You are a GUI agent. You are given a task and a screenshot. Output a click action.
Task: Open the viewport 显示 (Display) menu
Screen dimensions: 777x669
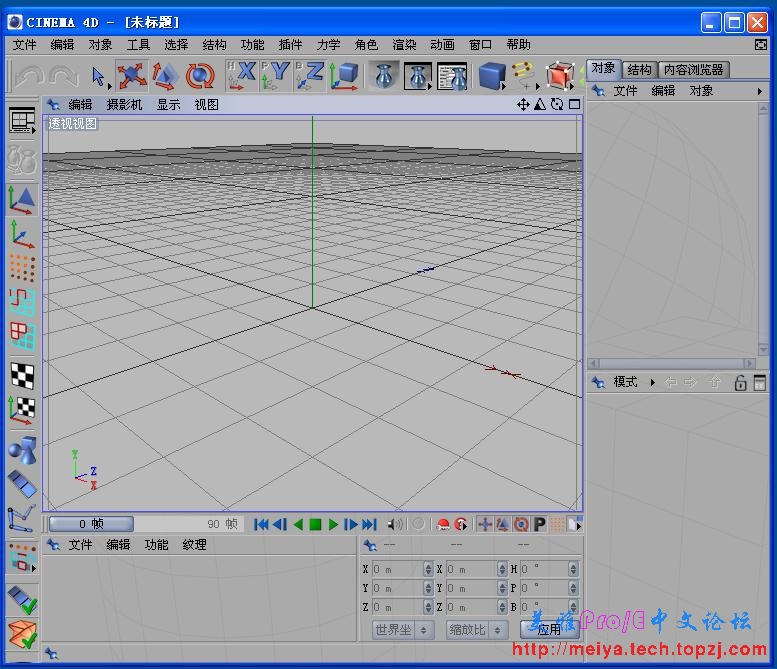pyautogui.click(x=168, y=105)
